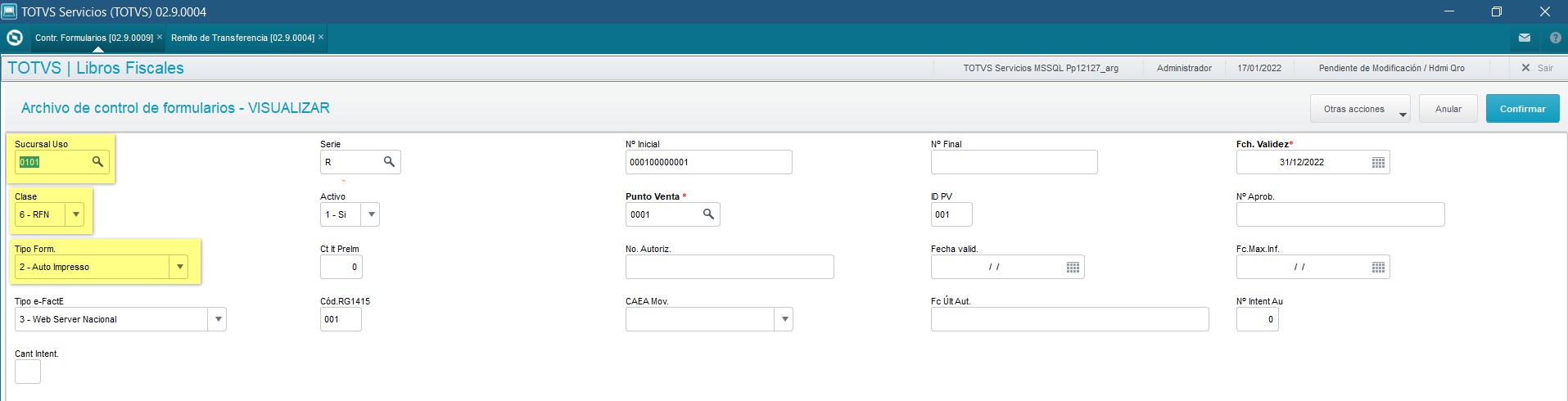The image size is (1568, 401).
Task: Click the 17/01/2022 date in header
Action: [1259, 68]
